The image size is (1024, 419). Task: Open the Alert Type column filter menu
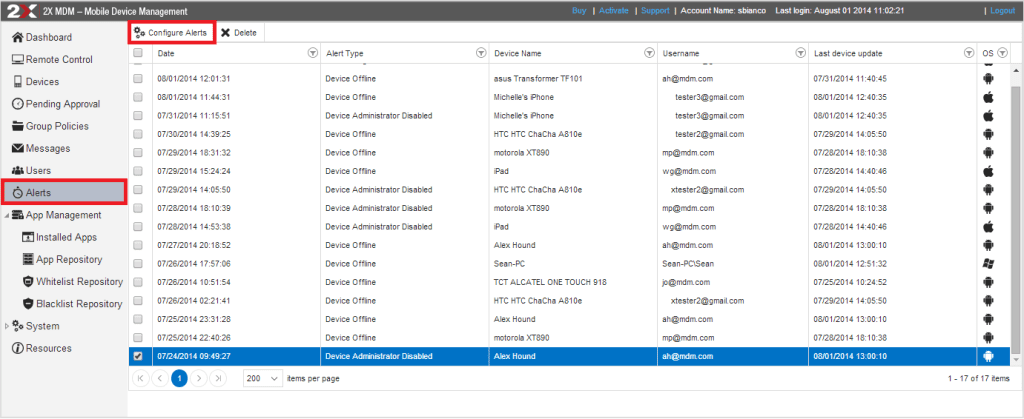click(x=481, y=53)
